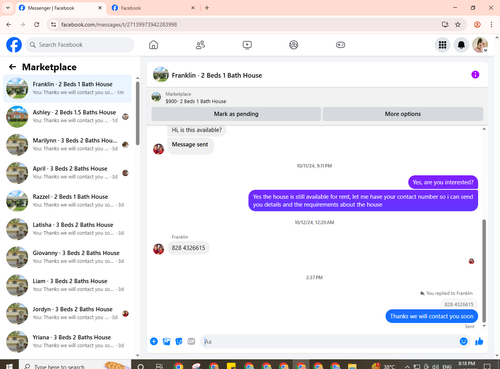Image resolution: width=500 pixels, height=369 pixels.
Task: Click the Facebook logo
Action: (x=14, y=45)
